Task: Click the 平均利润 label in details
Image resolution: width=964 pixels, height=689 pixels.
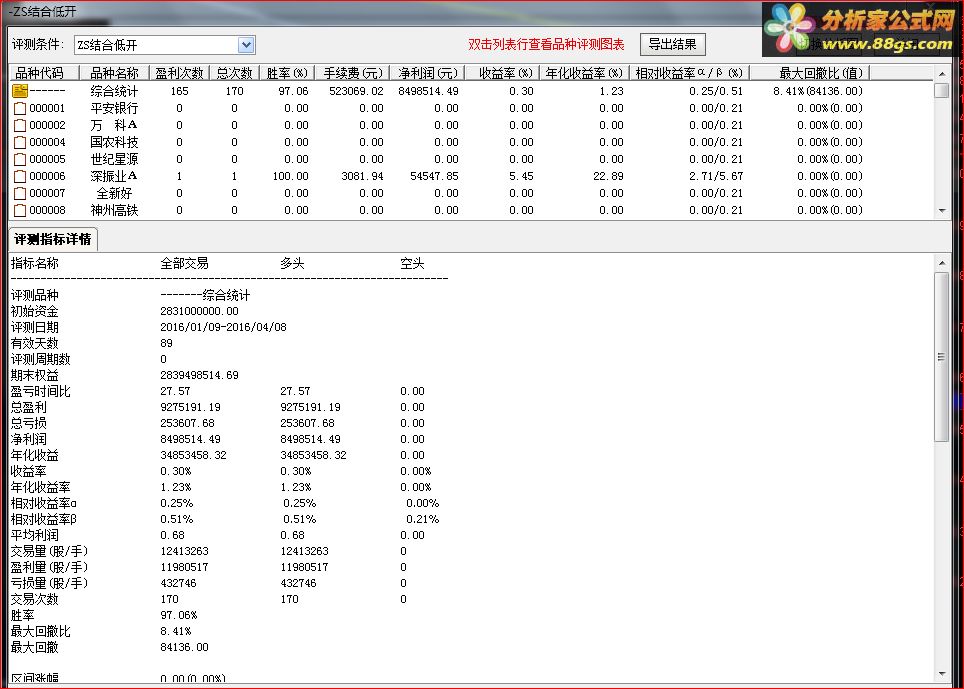Action: coord(34,535)
